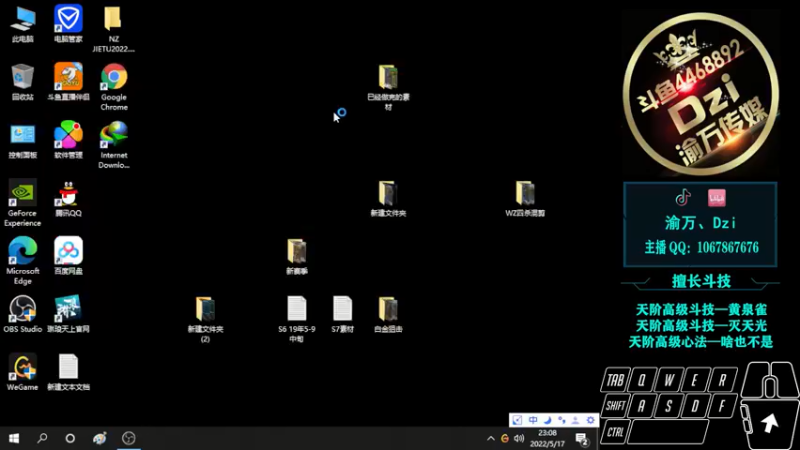The width and height of the screenshot is (800, 450).
Task: Select the 软件管理 colorful shortcut
Action: 68,140
